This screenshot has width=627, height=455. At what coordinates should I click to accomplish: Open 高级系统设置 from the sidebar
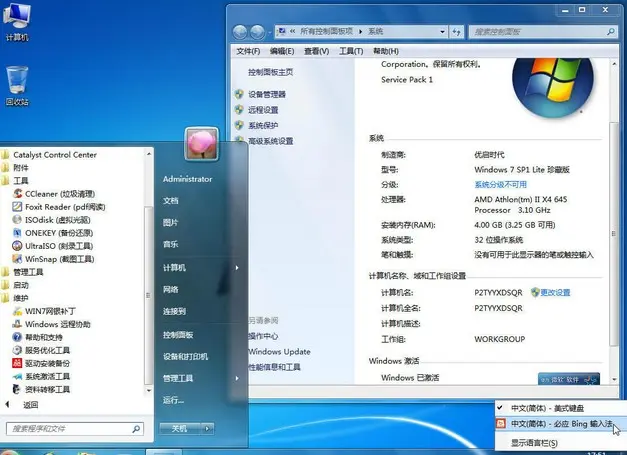point(271,141)
